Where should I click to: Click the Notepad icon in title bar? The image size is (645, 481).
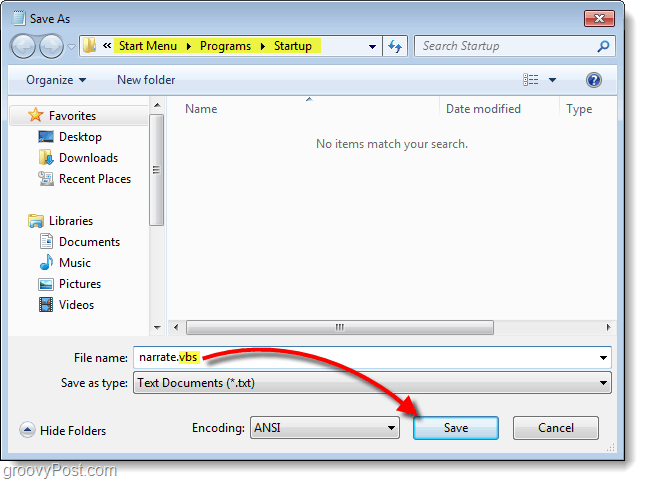19,18
